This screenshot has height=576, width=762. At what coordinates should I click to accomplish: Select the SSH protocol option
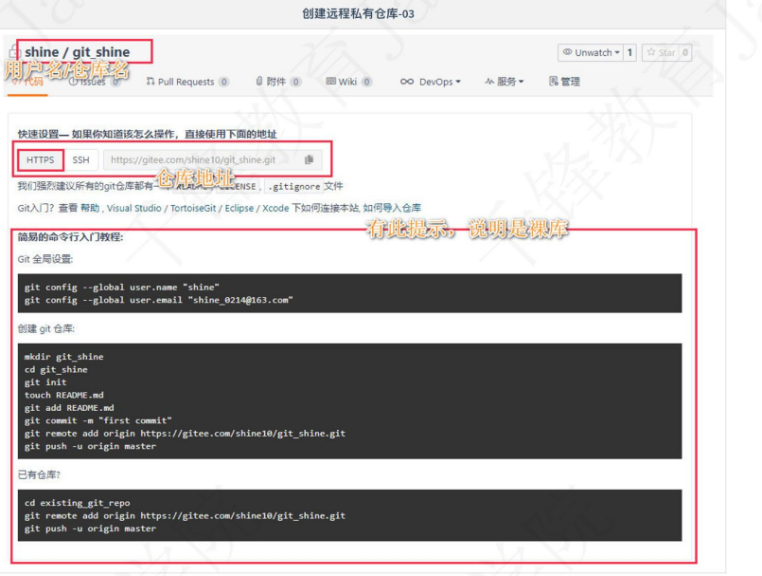(81, 160)
